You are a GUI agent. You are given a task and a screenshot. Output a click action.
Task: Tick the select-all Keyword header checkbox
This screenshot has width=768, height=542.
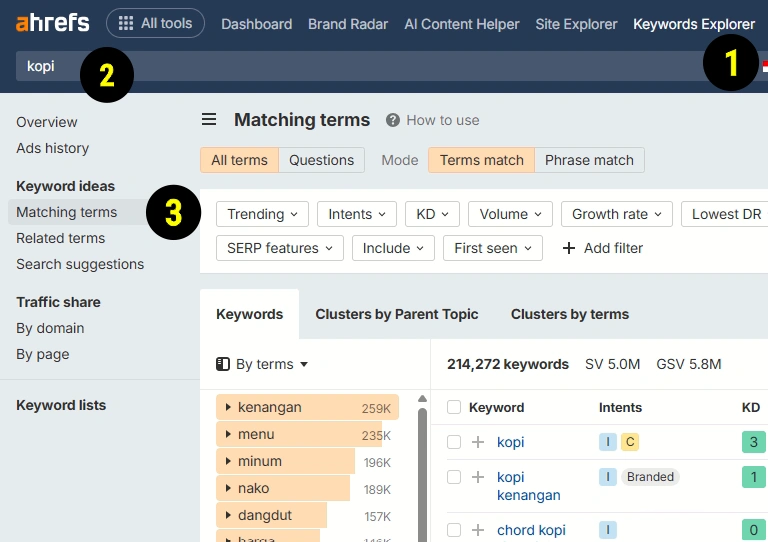tap(454, 407)
